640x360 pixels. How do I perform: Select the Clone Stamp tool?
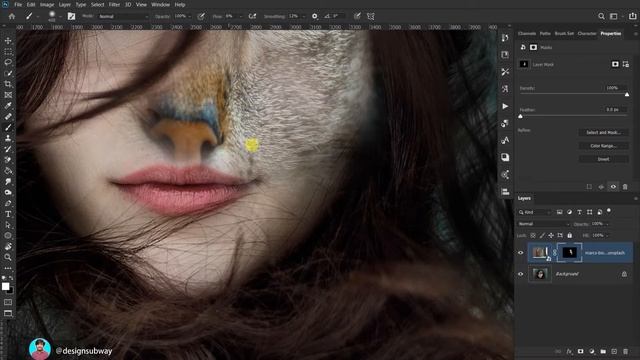[x=8, y=138]
